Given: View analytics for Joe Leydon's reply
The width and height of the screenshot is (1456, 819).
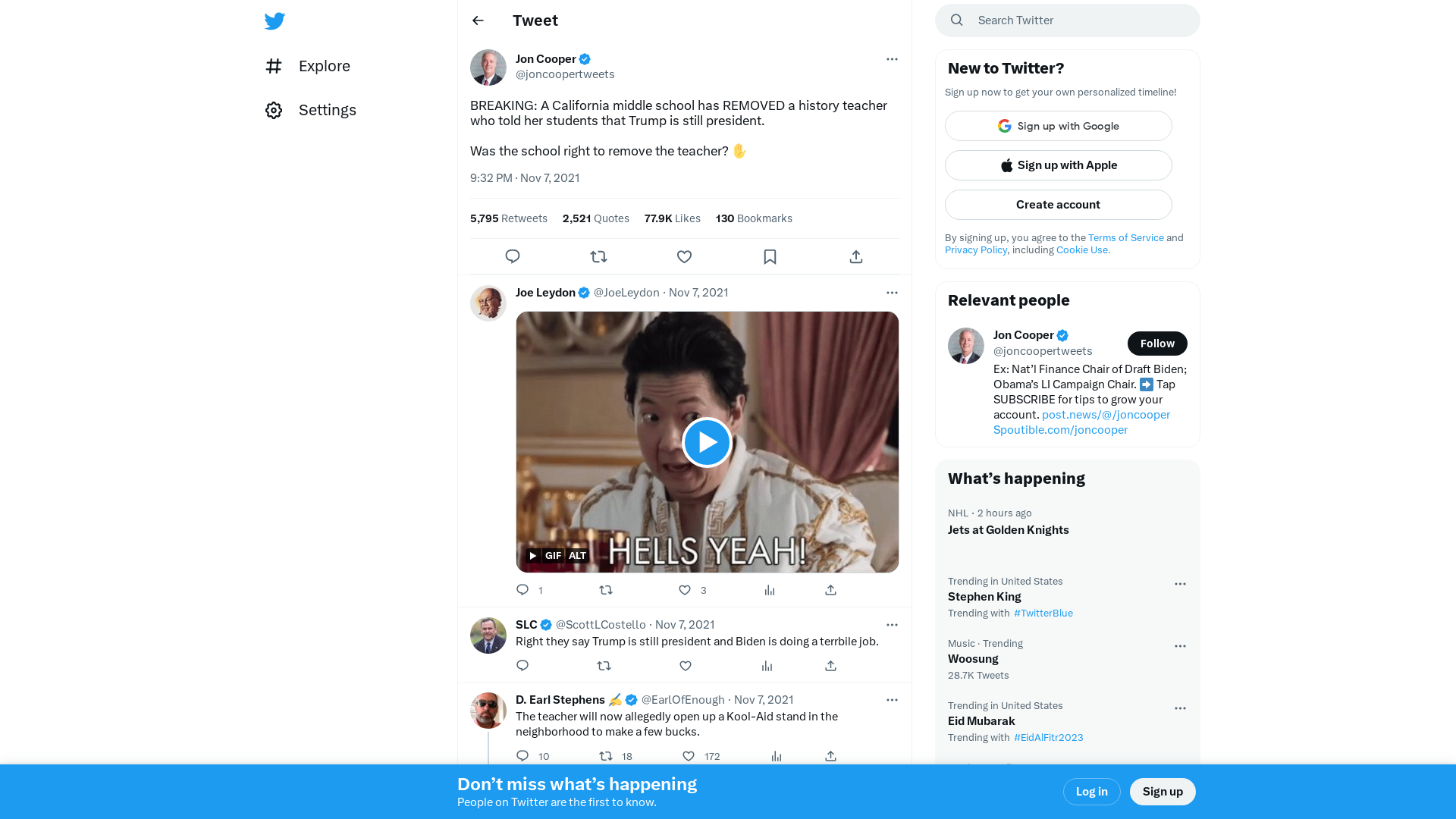Looking at the screenshot, I should (x=770, y=590).
